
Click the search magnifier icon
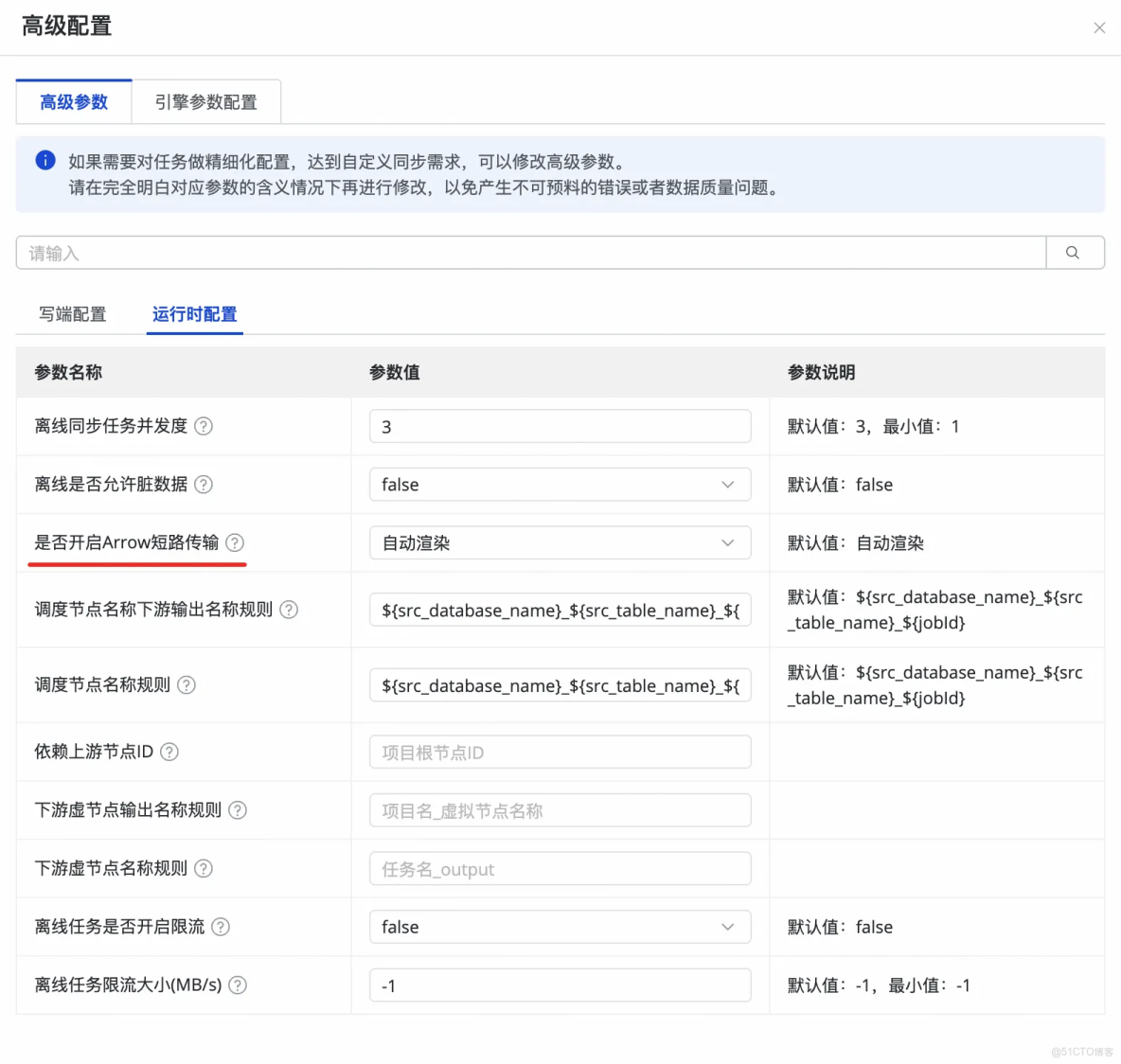coord(1073,253)
